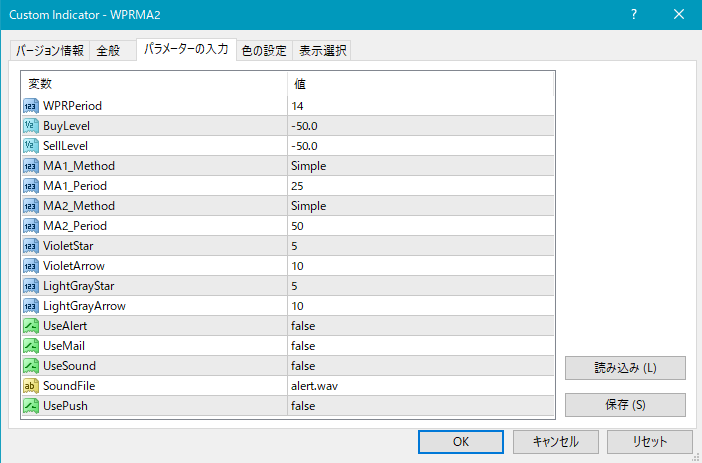This screenshot has height=463, width=702.
Task: Click the 読み込み (L) button
Action: (625, 368)
